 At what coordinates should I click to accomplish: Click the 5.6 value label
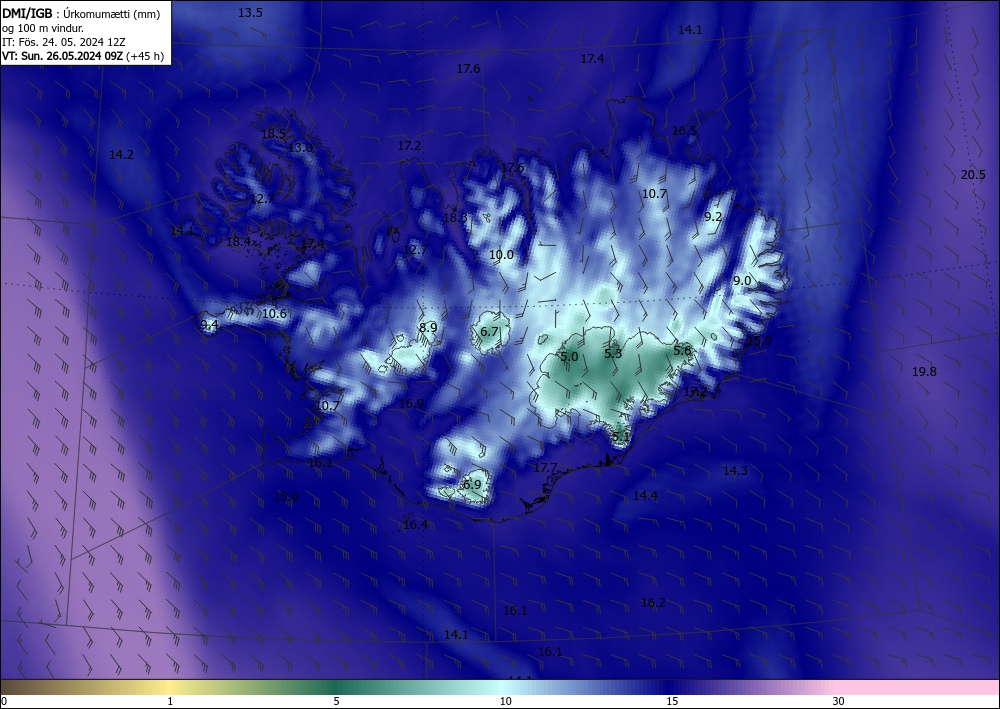682,351
